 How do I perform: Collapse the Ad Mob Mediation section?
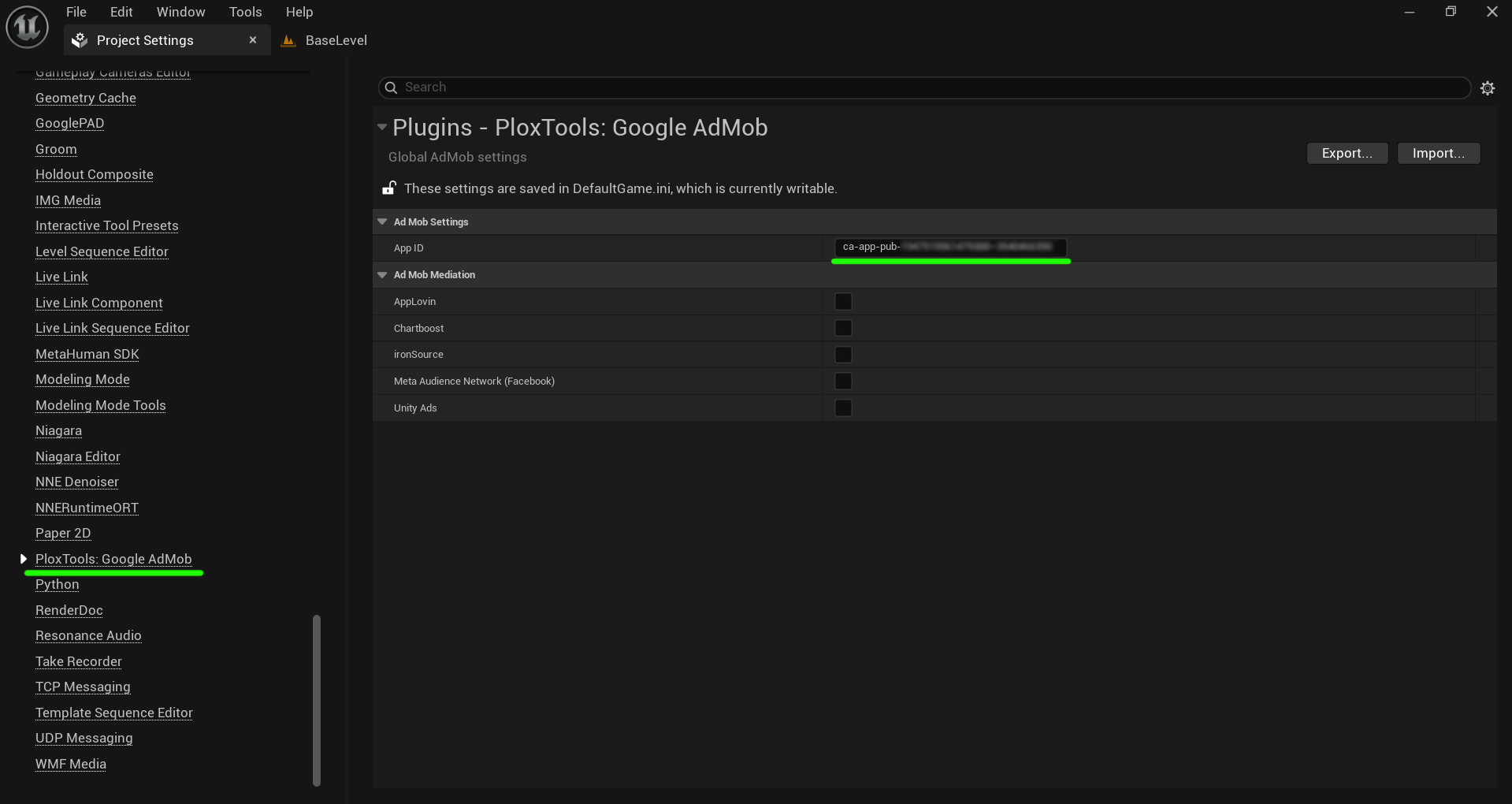coord(382,275)
